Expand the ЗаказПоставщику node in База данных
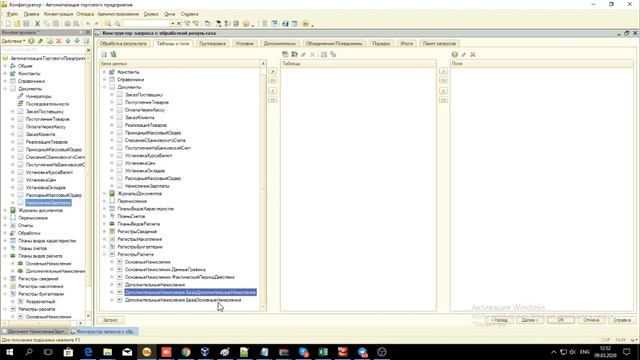Screen dimensions: 640x360 [x=112, y=95]
